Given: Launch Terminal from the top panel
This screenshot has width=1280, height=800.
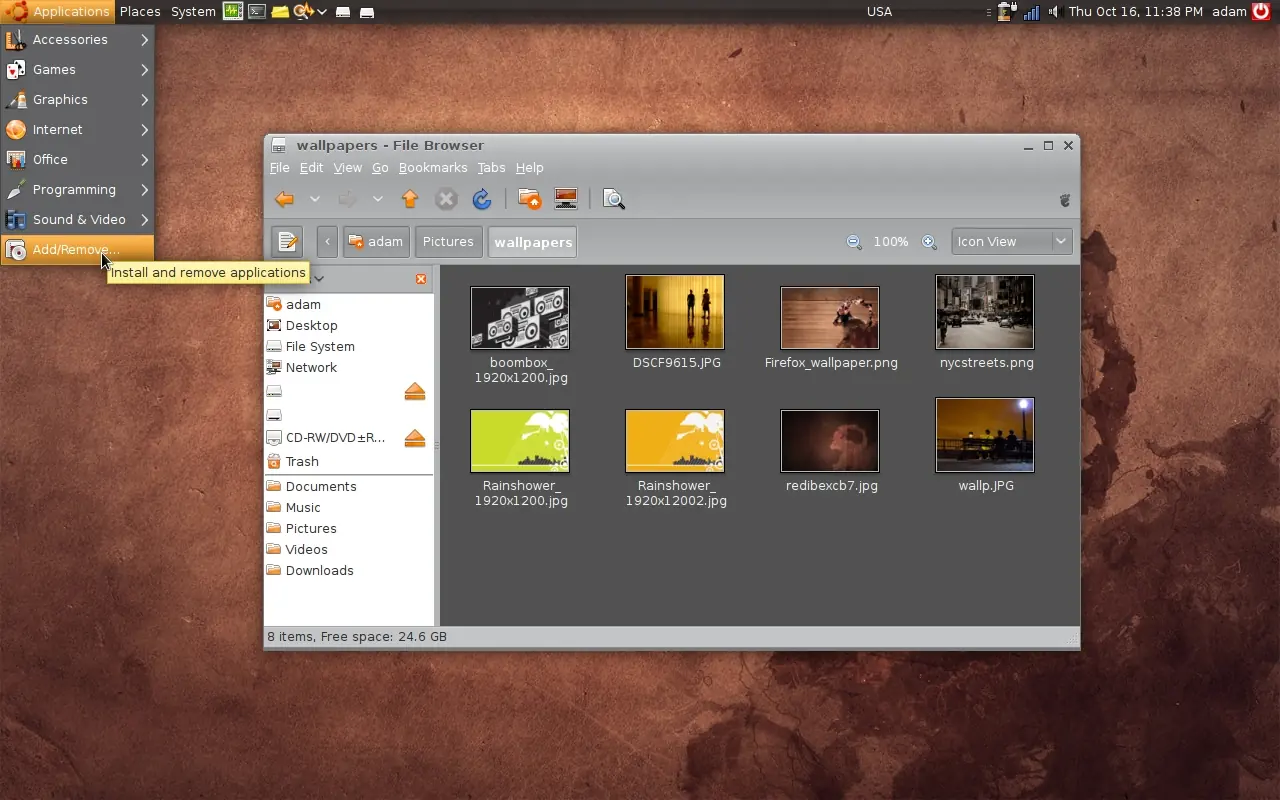Looking at the screenshot, I should 257,12.
